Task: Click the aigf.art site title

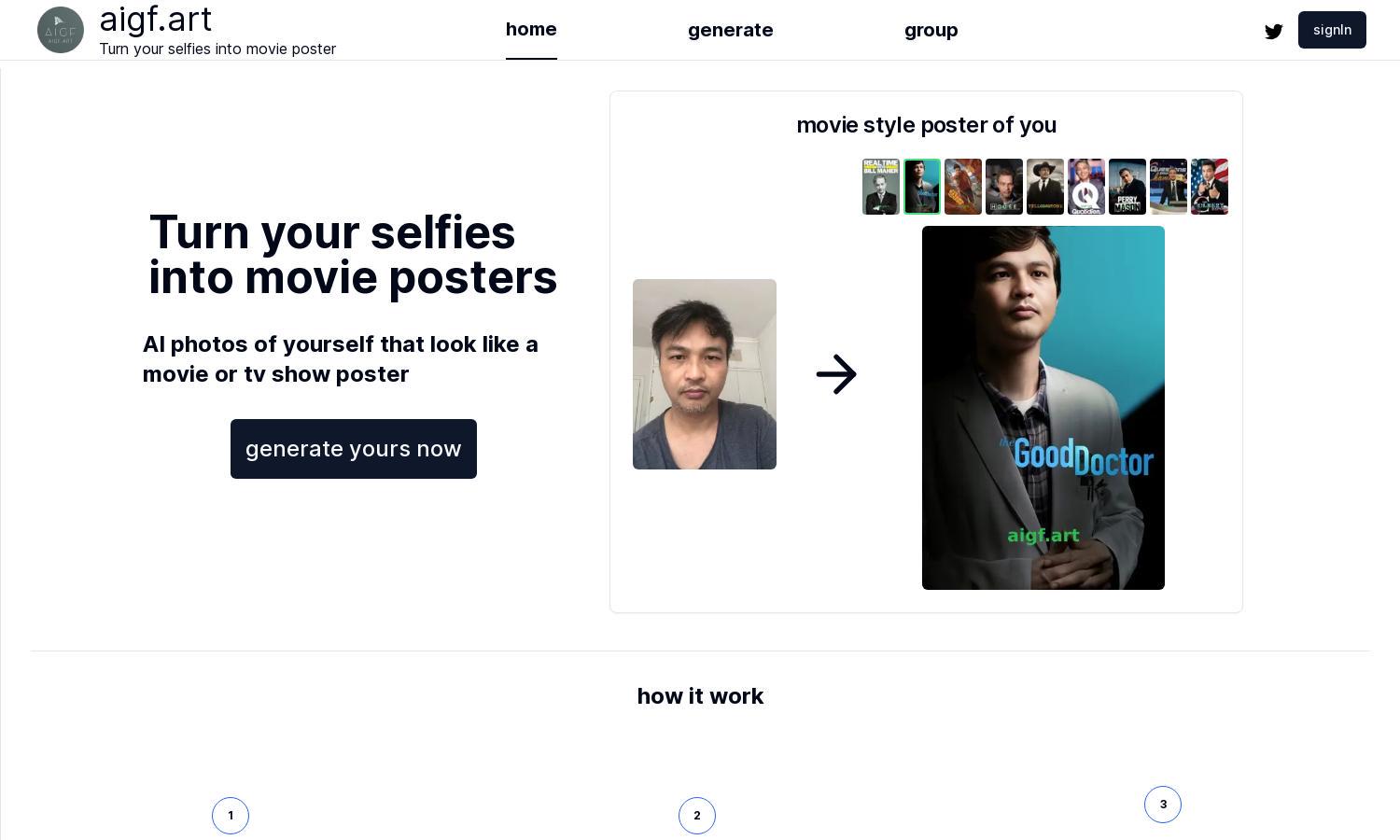Action: click(156, 20)
